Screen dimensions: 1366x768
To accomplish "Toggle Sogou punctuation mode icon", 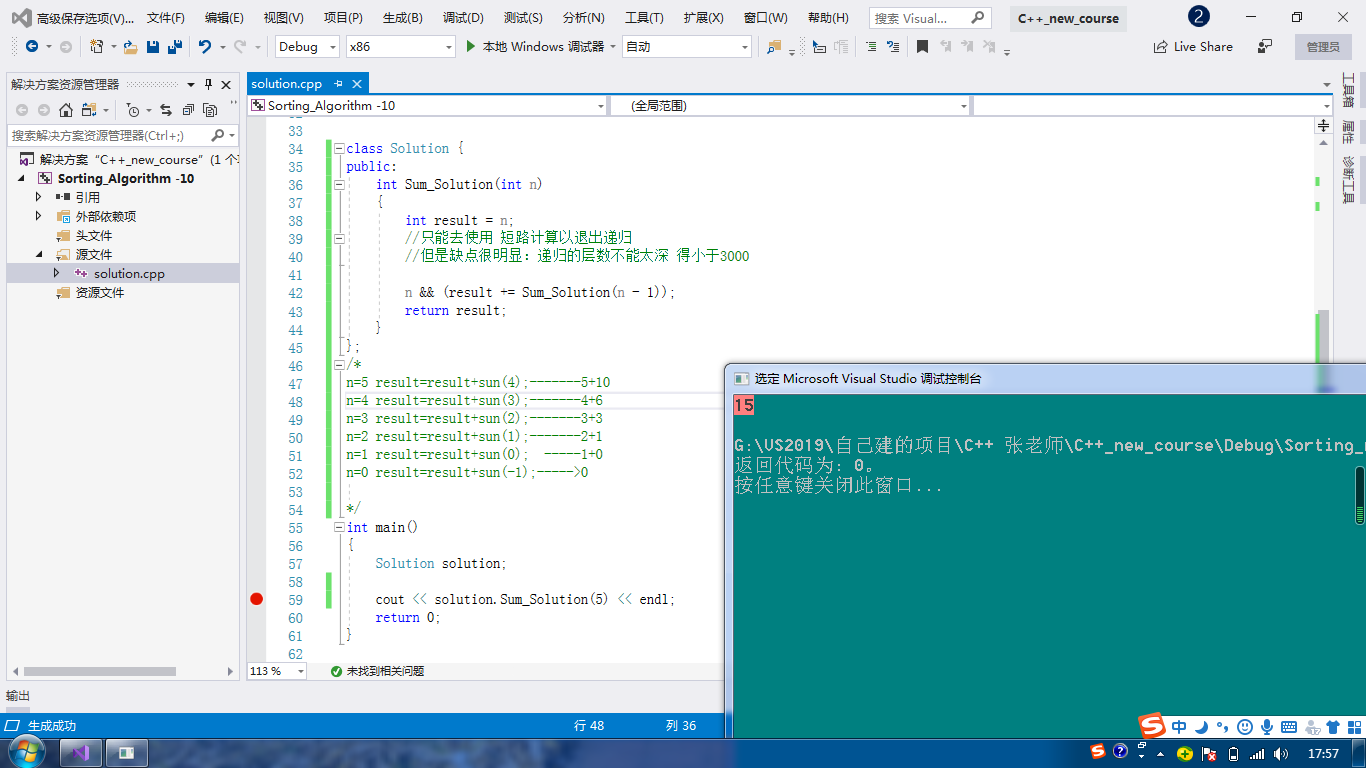I will (x=1223, y=727).
